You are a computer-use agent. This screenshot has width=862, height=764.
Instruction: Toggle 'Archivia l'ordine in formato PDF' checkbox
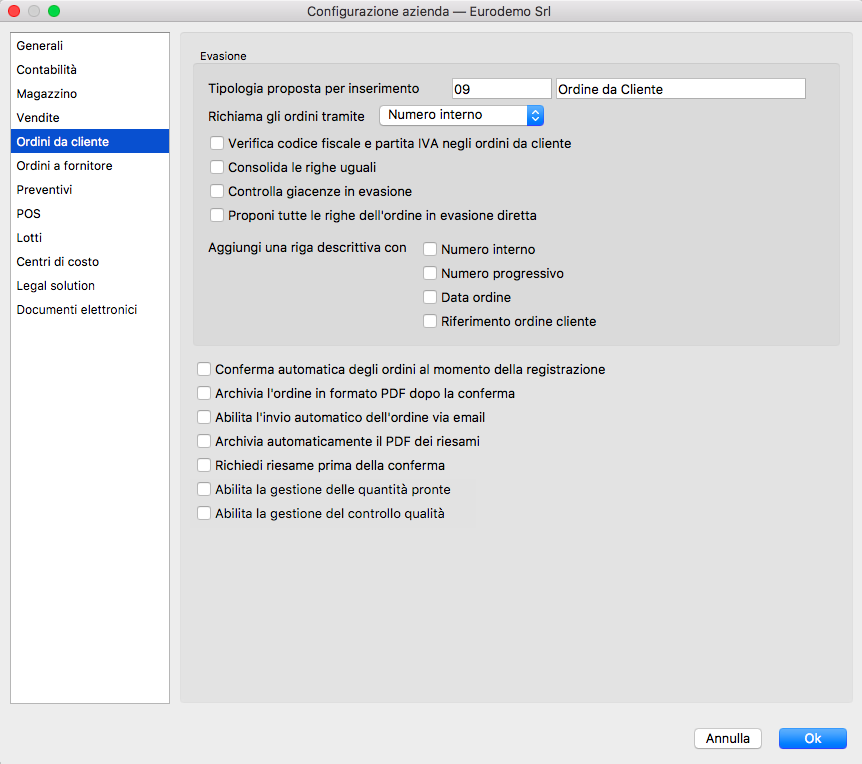[204, 394]
